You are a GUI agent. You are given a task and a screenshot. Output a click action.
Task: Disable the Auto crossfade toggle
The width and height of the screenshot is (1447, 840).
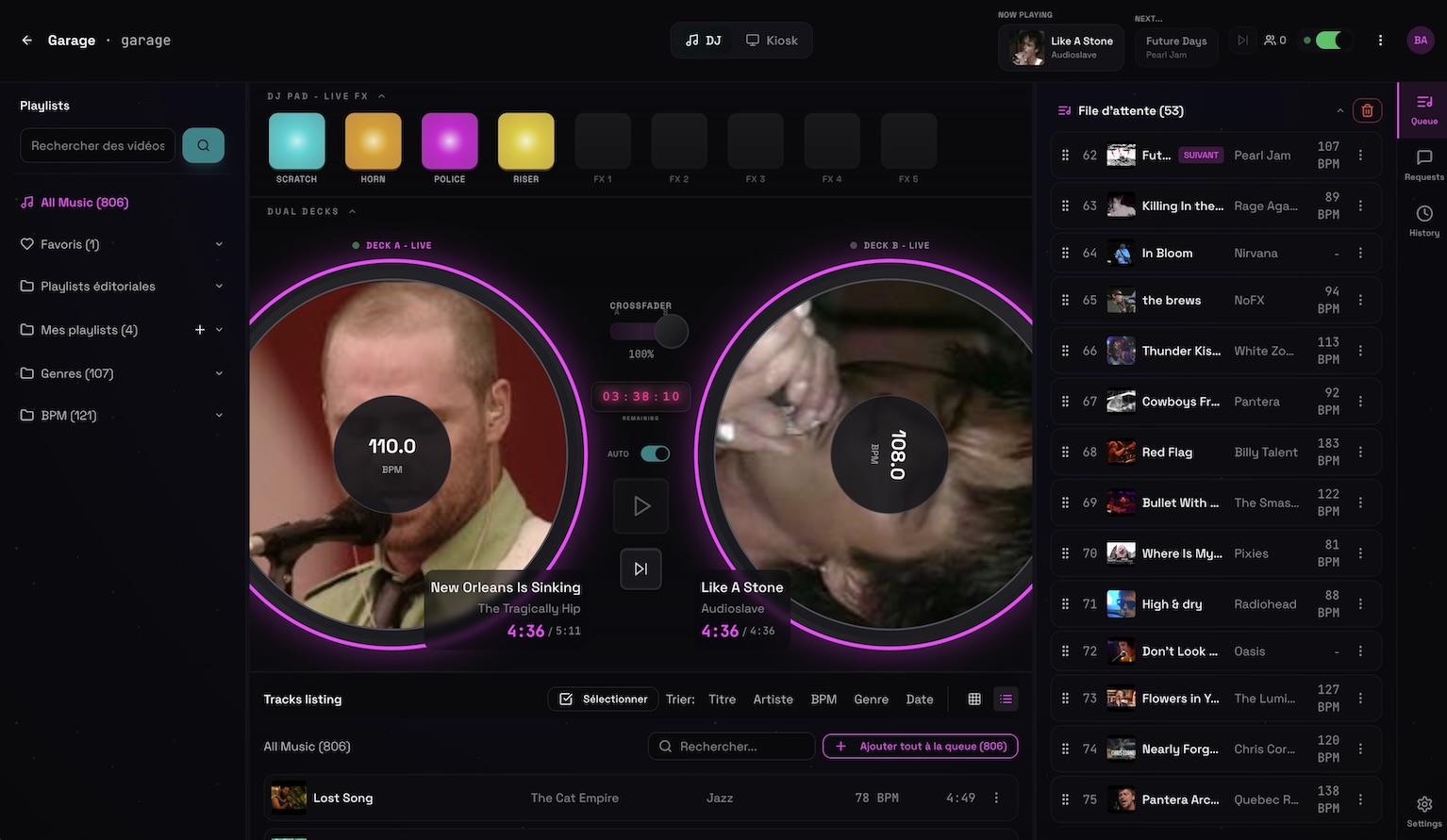click(x=655, y=453)
